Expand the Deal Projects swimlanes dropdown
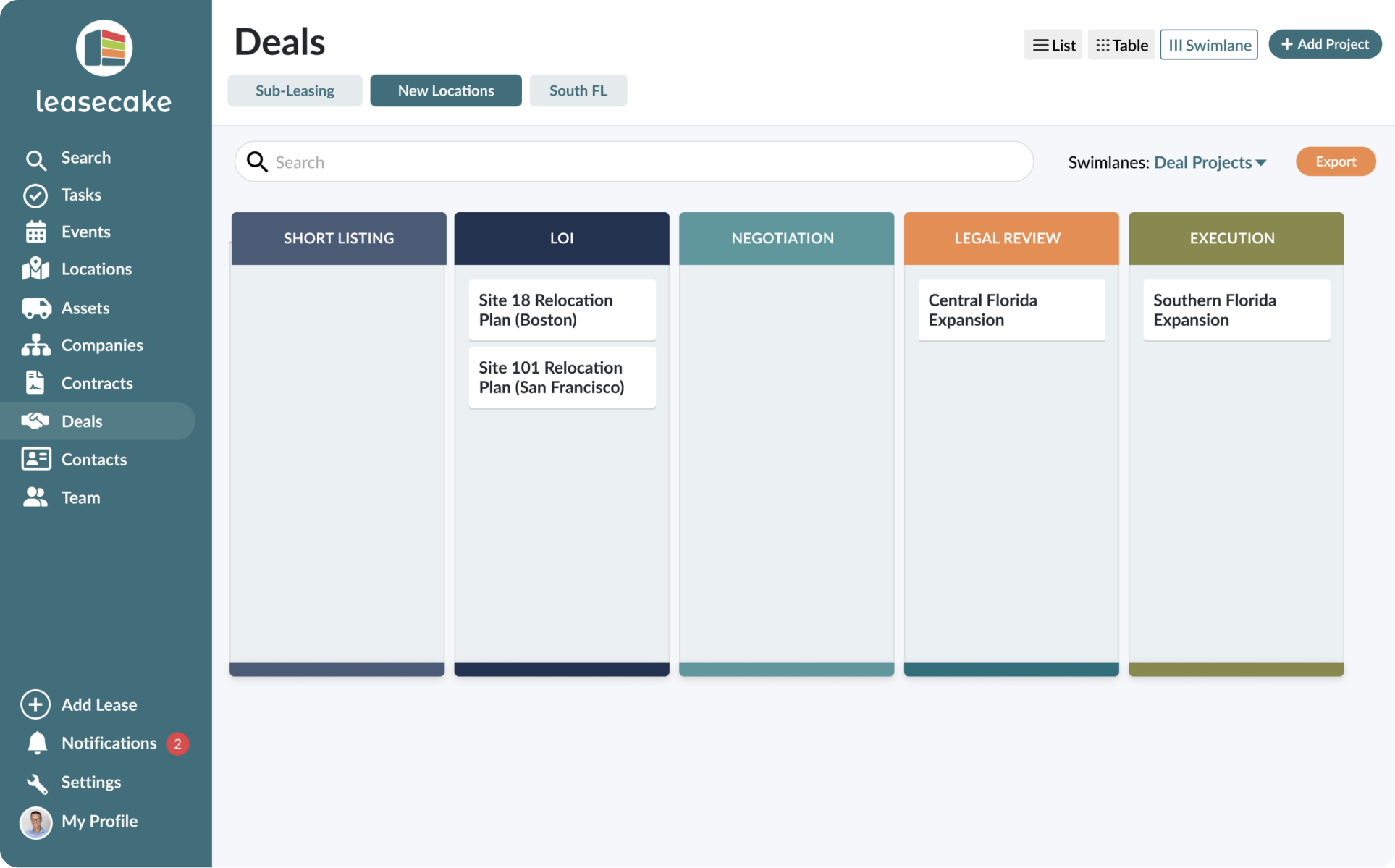This screenshot has width=1395, height=868. (1210, 162)
